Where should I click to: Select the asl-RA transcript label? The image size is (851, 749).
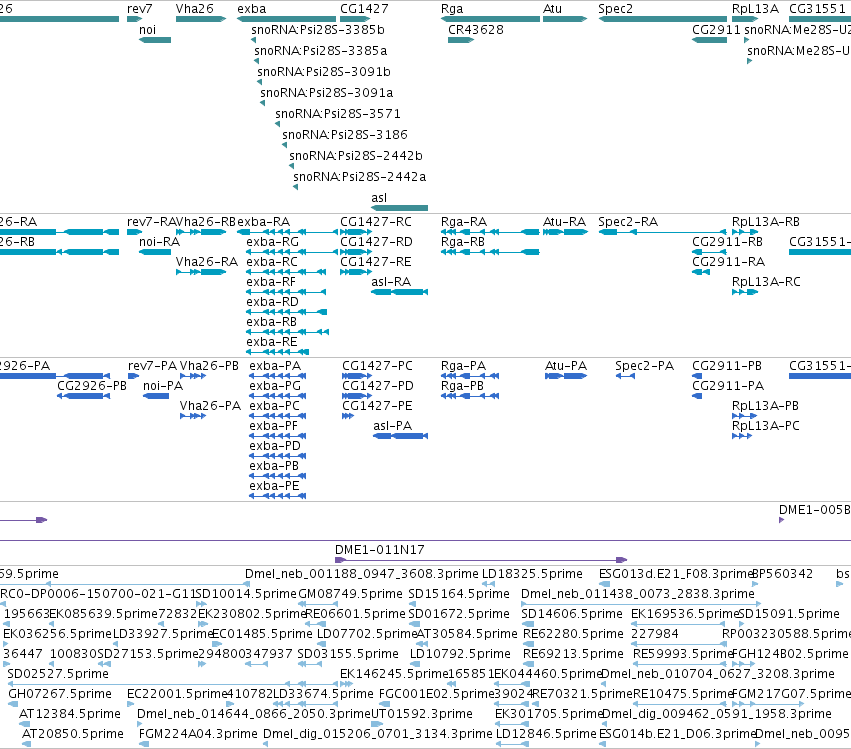click(391, 282)
